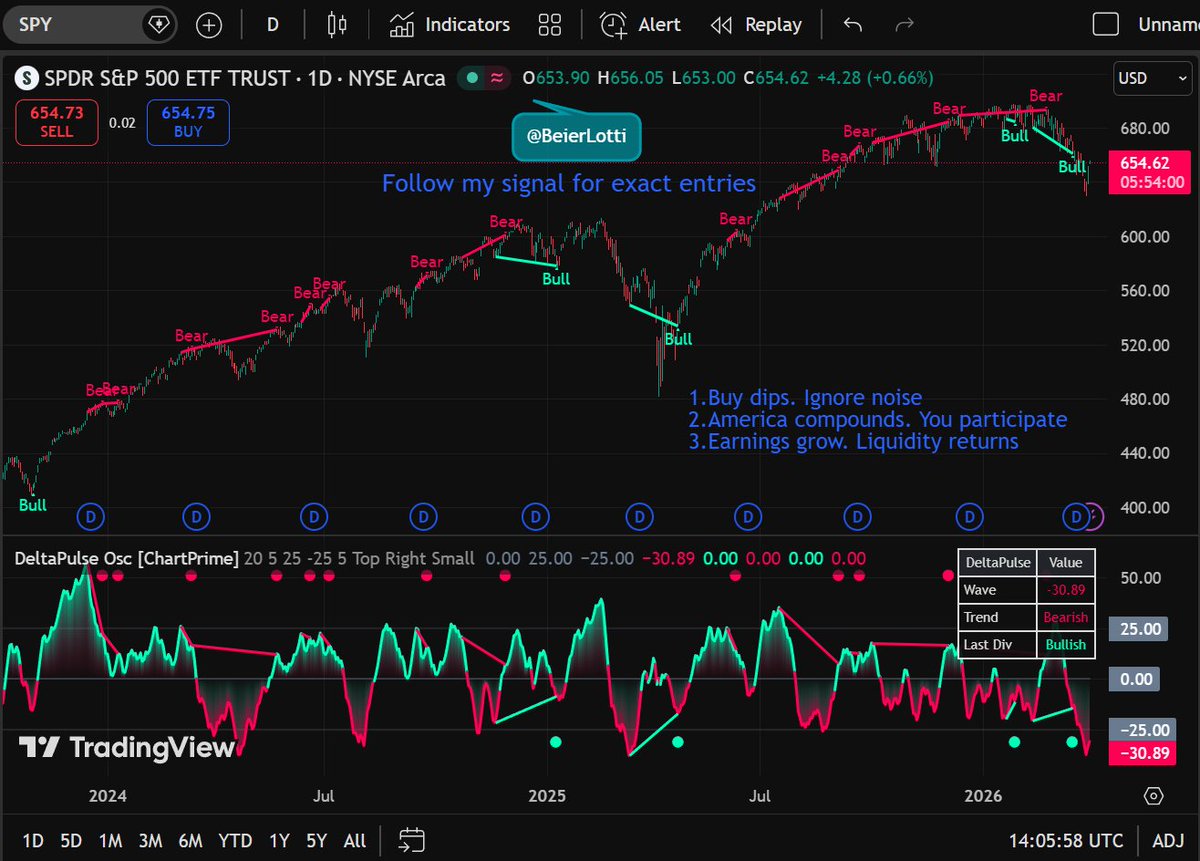The height and width of the screenshot is (861, 1200).
Task: Click the 'Buy dips. Ignore noise' annotation
Action: tap(805, 397)
